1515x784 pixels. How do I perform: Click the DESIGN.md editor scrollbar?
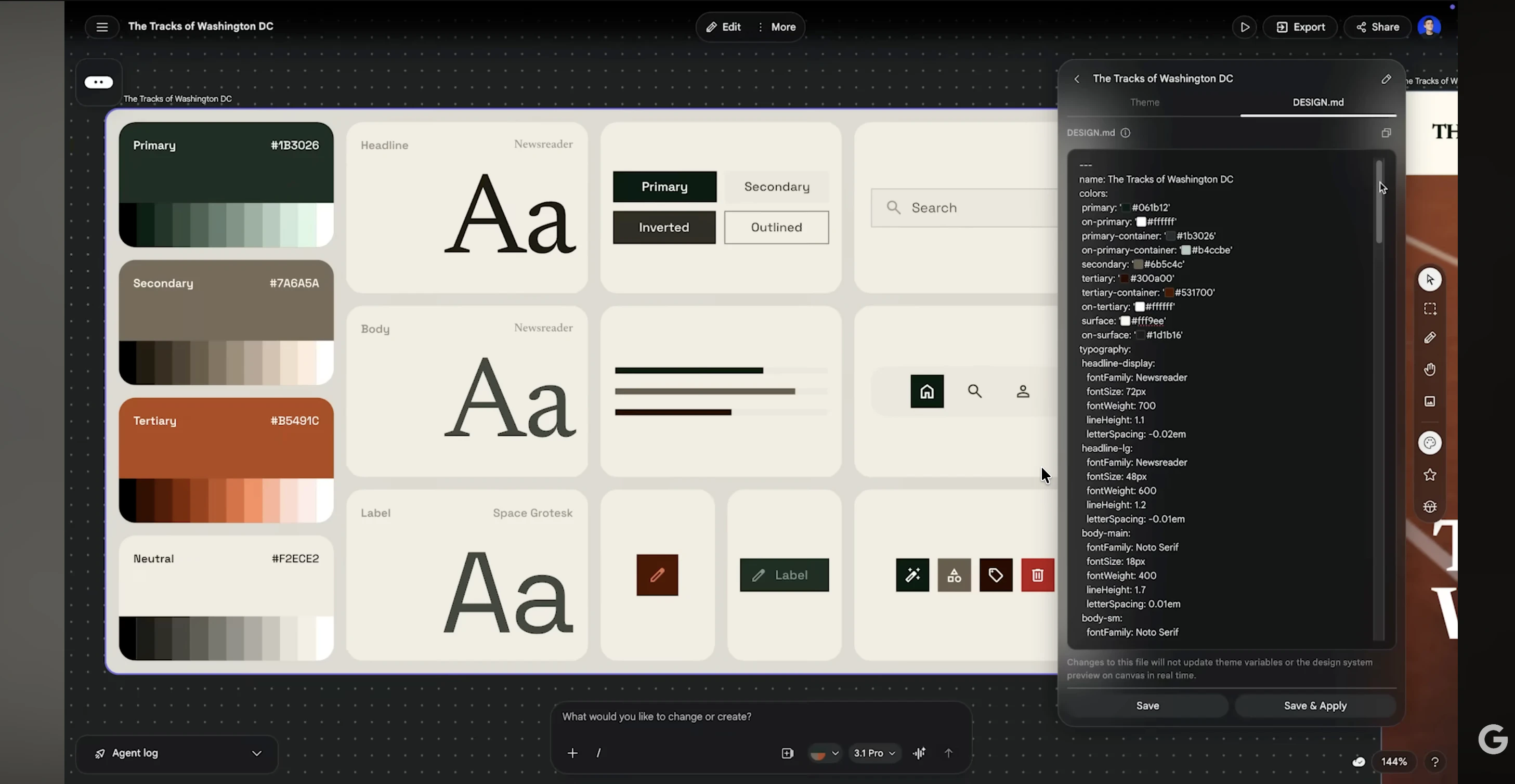pos(1379,201)
